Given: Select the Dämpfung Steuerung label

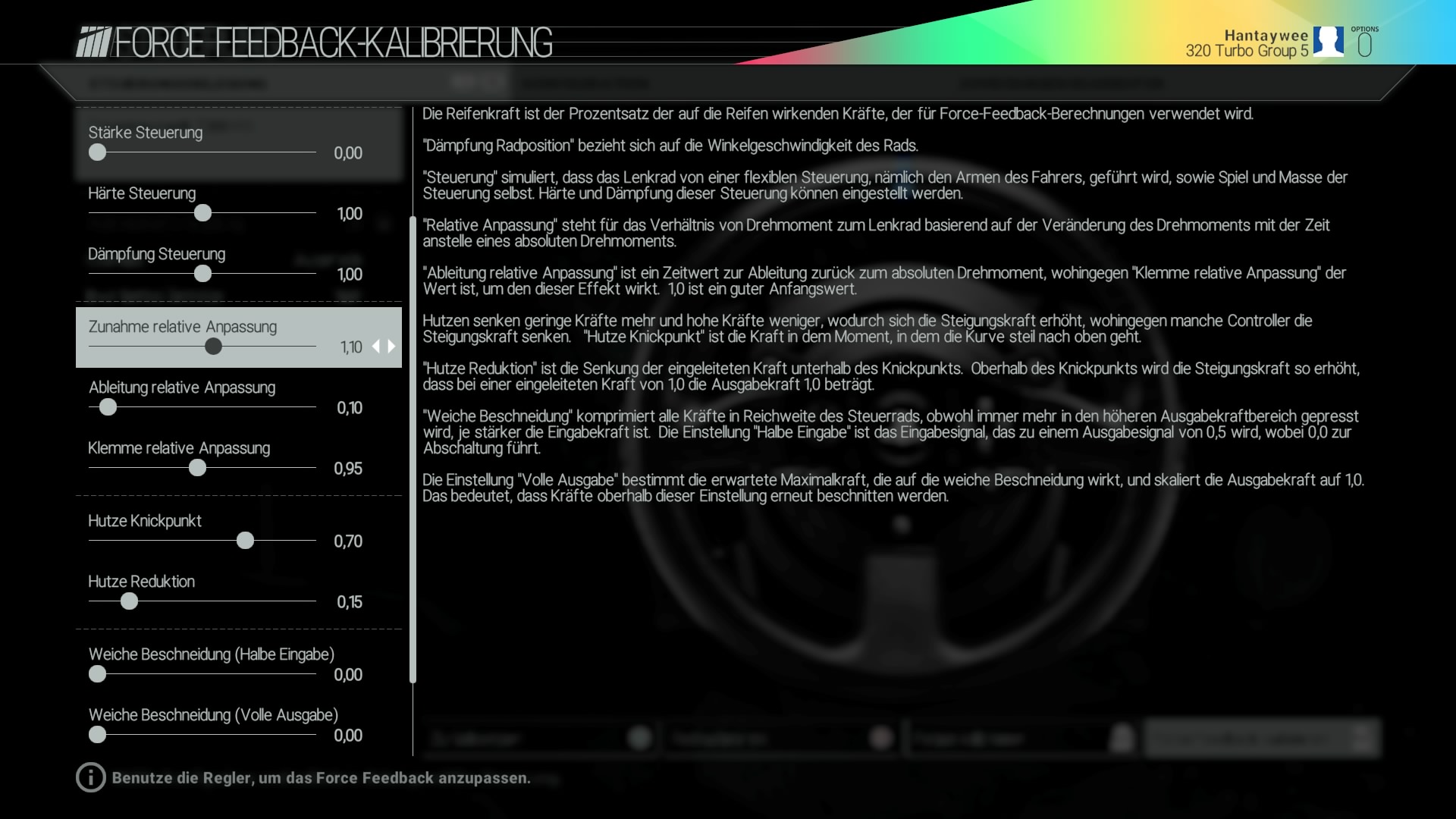Looking at the screenshot, I should (156, 254).
